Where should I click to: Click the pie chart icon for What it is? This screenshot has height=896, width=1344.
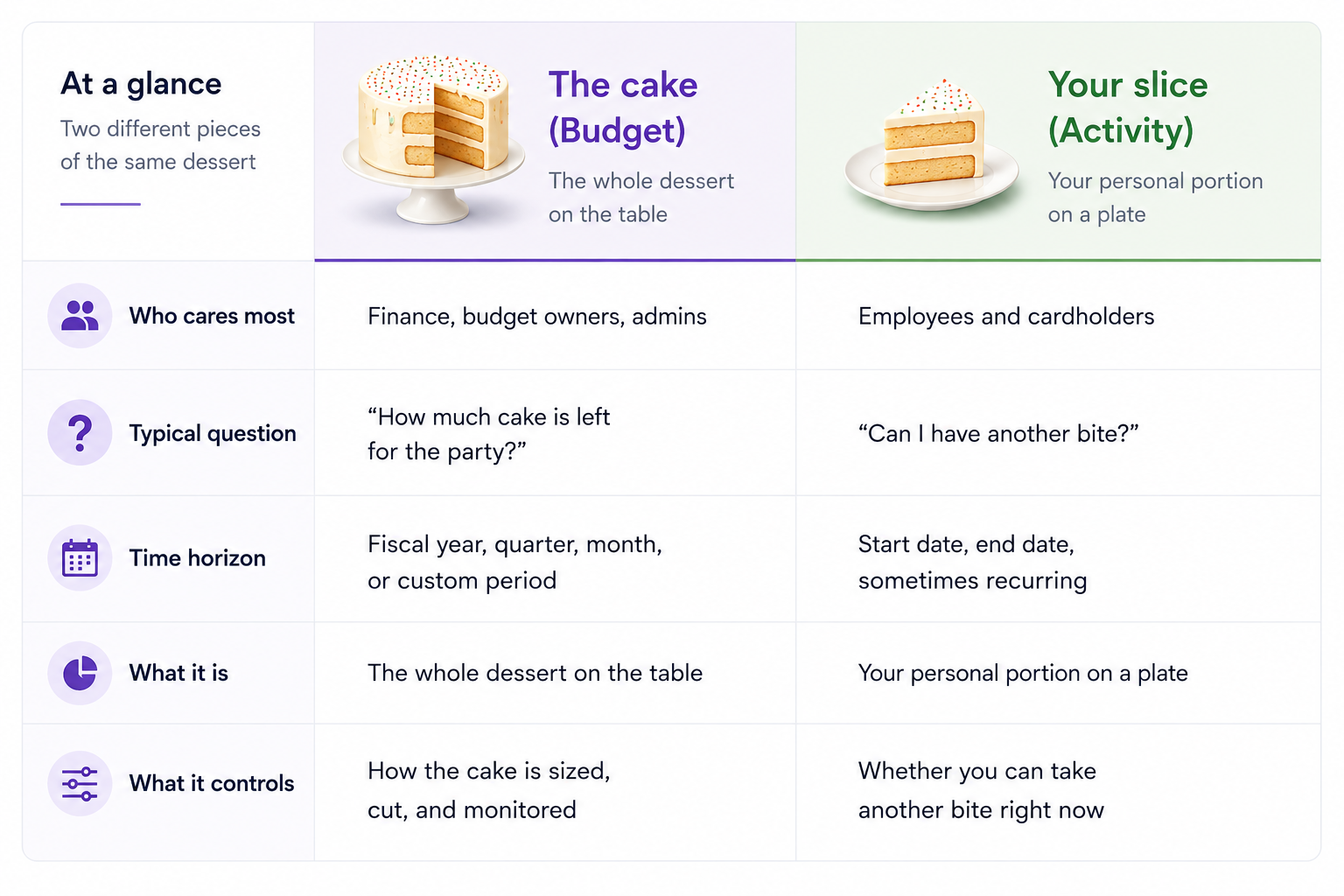[80, 673]
